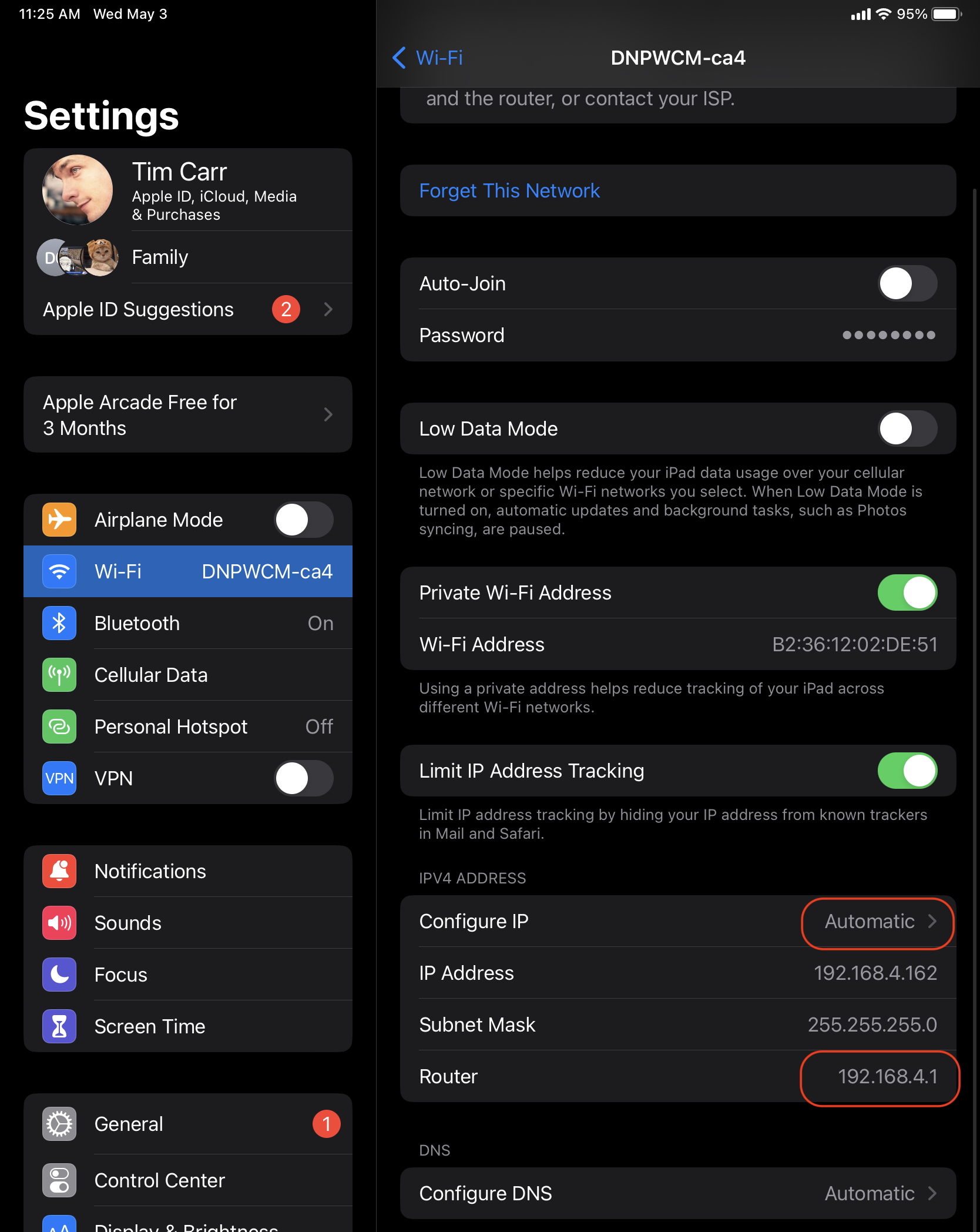Turn on Low Data Mode switch

pos(907,428)
